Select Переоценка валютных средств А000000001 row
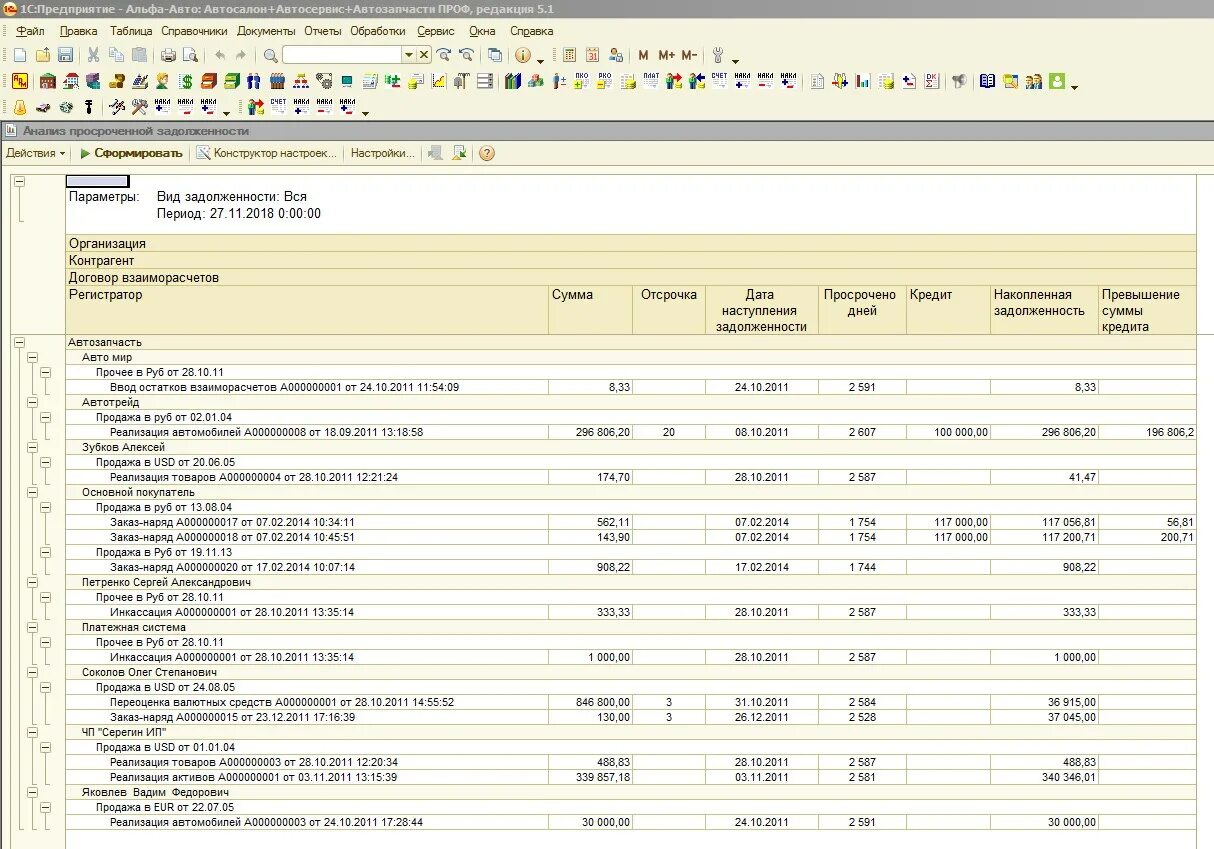 pyautogui.click(x=307, y=702)
